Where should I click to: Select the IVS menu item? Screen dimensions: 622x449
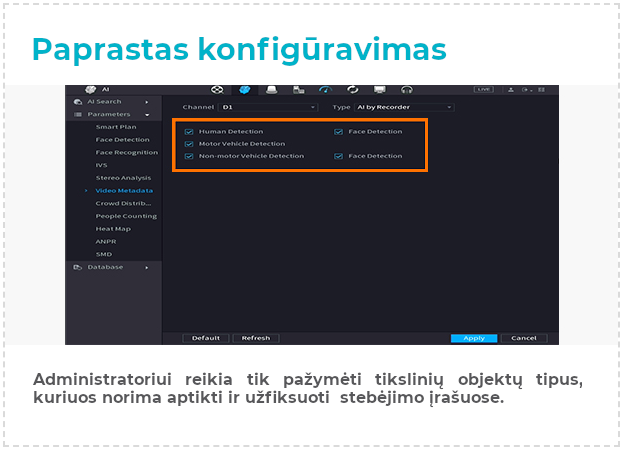(x=102, y=165)
